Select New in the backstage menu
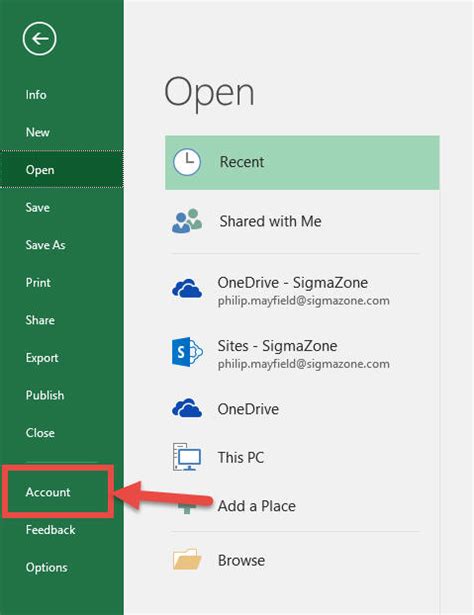Image resolution: width=474 pixels, height=615 pixels. (38, 132)
